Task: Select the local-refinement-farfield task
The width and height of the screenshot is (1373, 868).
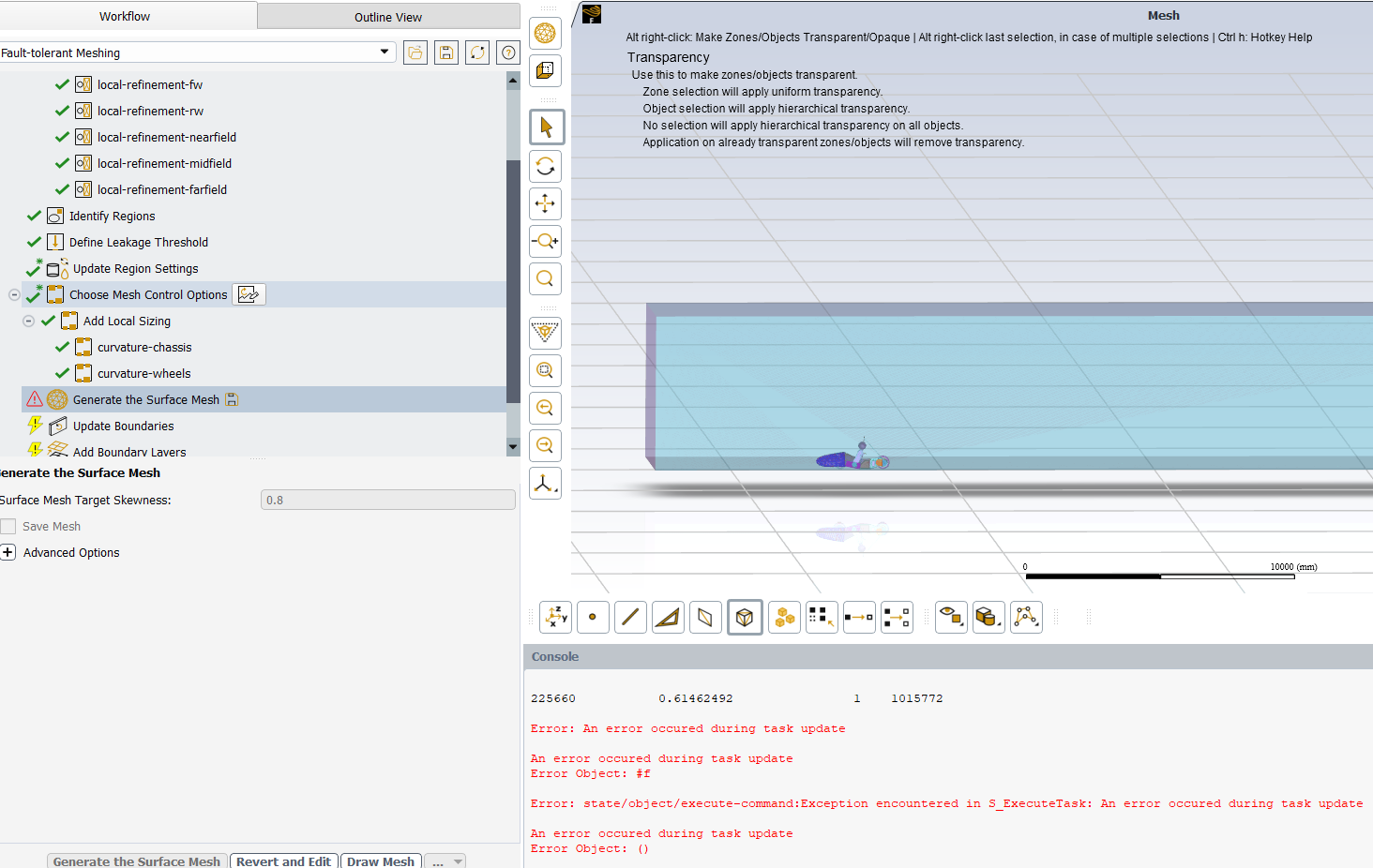Action: tap(162, 189)
